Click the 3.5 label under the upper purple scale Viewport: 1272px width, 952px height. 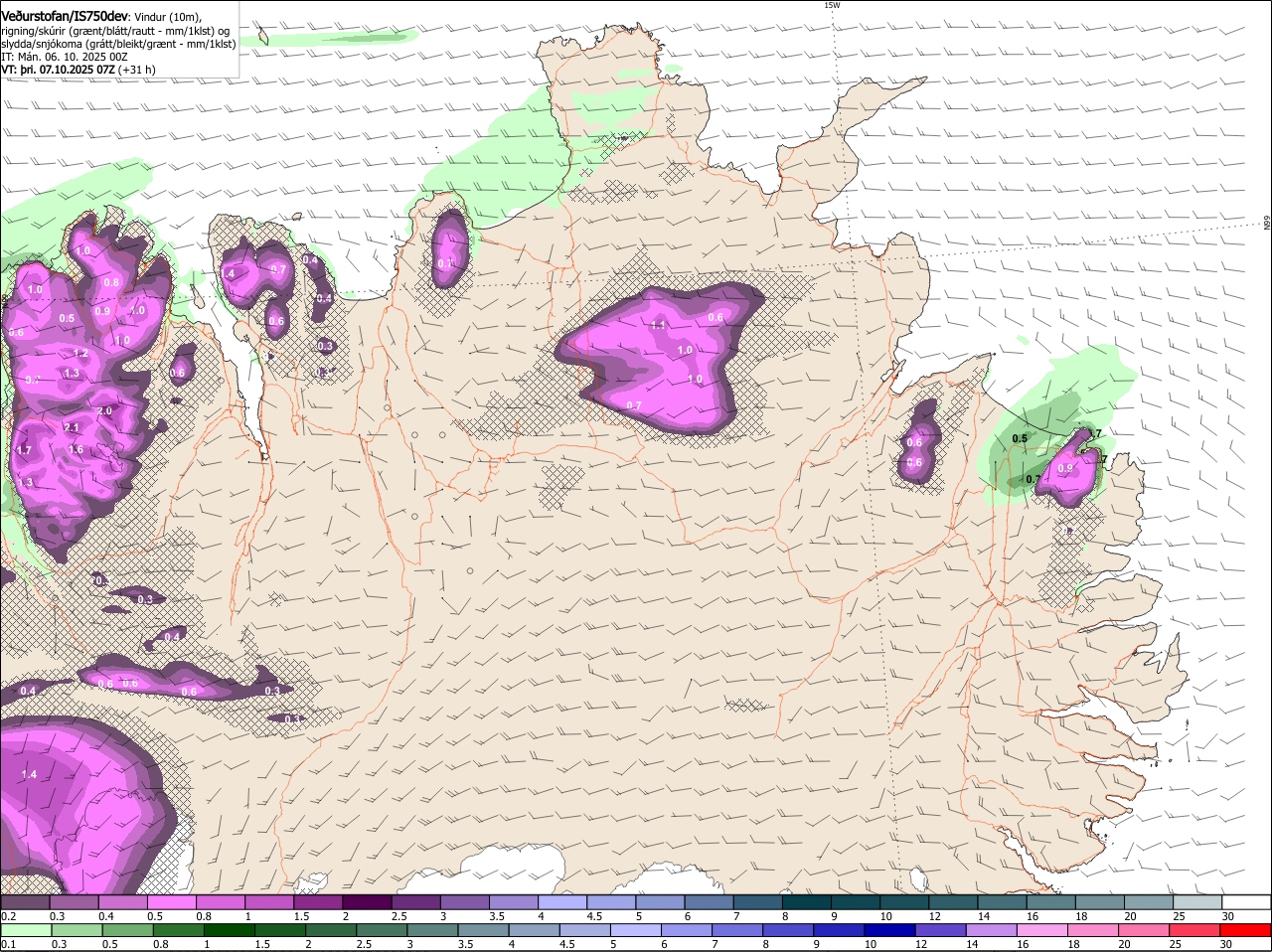498,916
